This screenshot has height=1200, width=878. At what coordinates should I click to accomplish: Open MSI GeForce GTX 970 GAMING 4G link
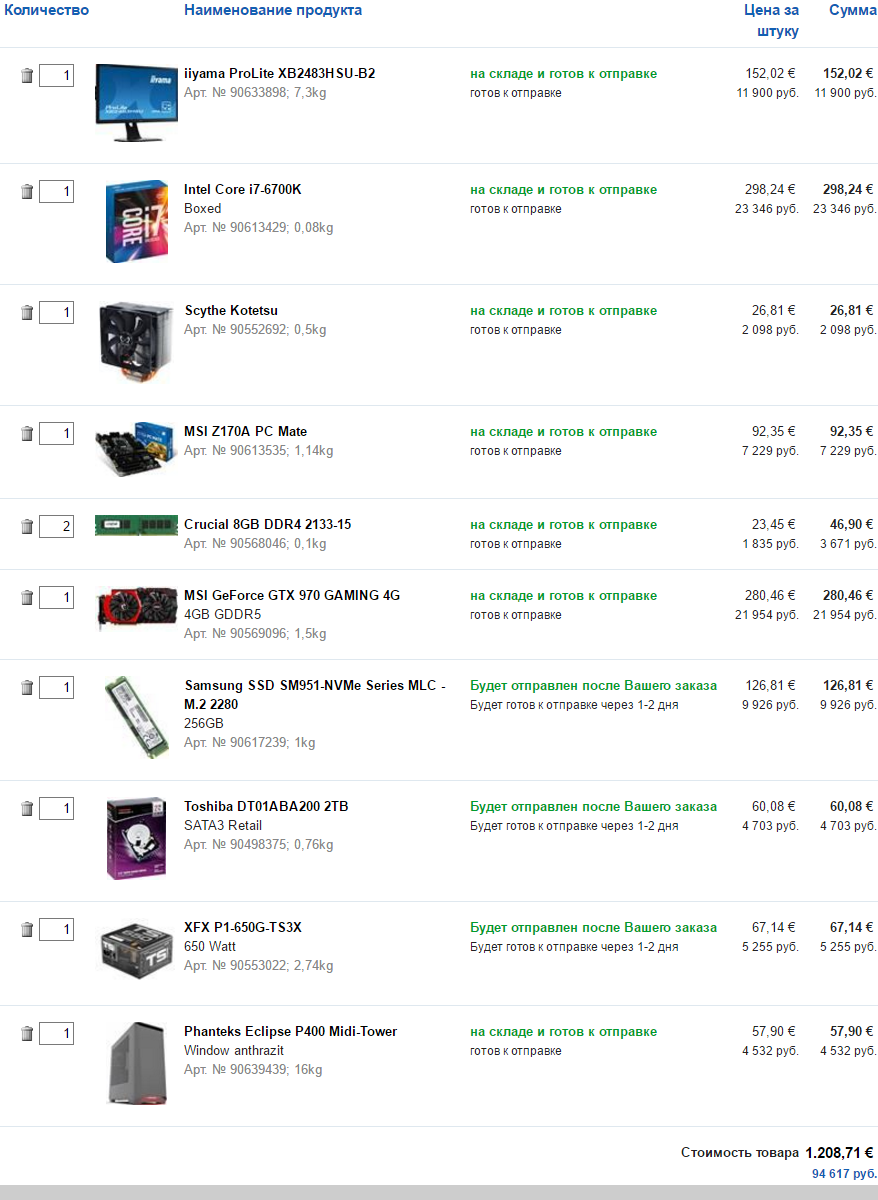pos(291,595)
